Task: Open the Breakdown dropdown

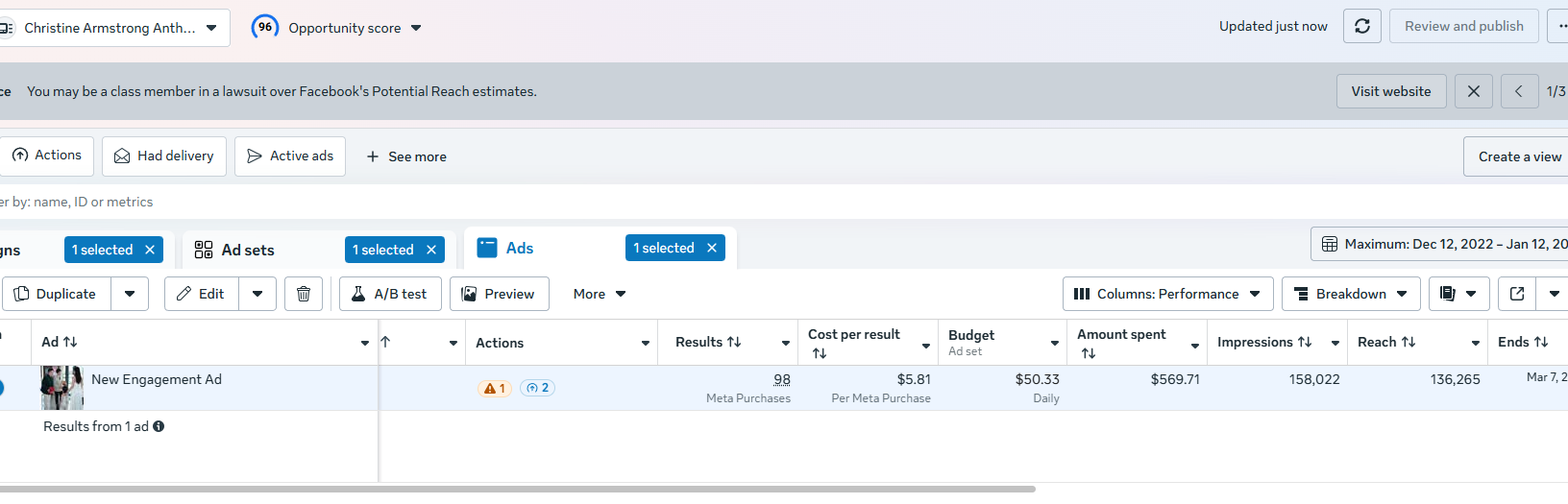Action: [1351, 294]
